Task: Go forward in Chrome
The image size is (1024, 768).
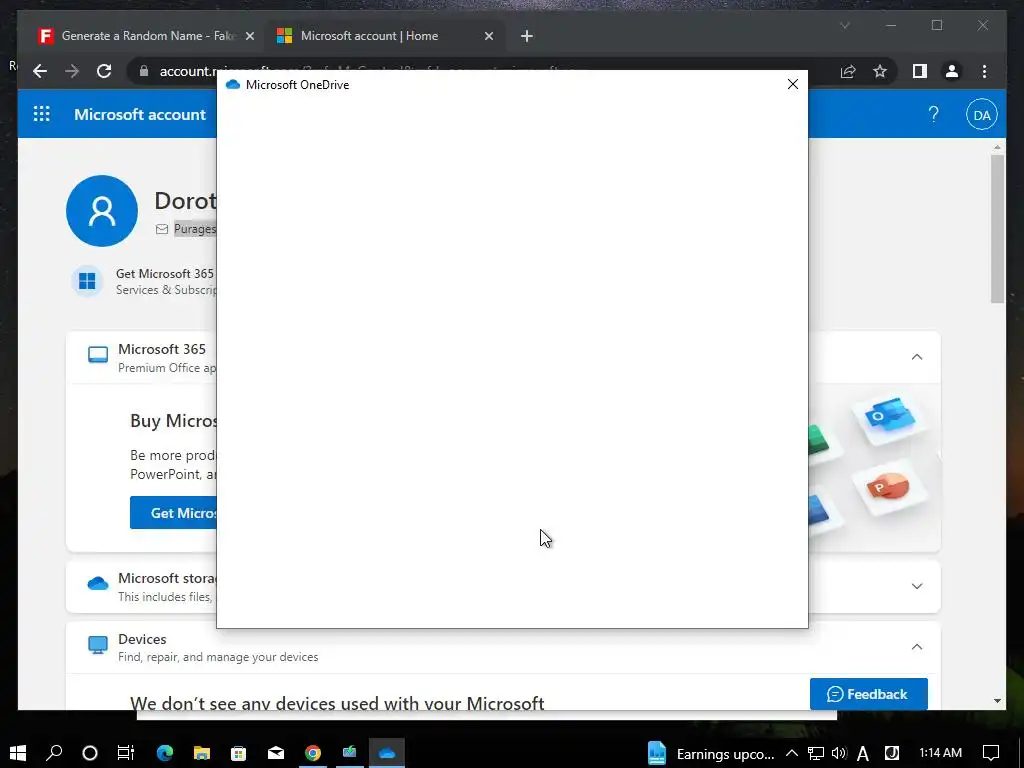Action: [72, 71]
